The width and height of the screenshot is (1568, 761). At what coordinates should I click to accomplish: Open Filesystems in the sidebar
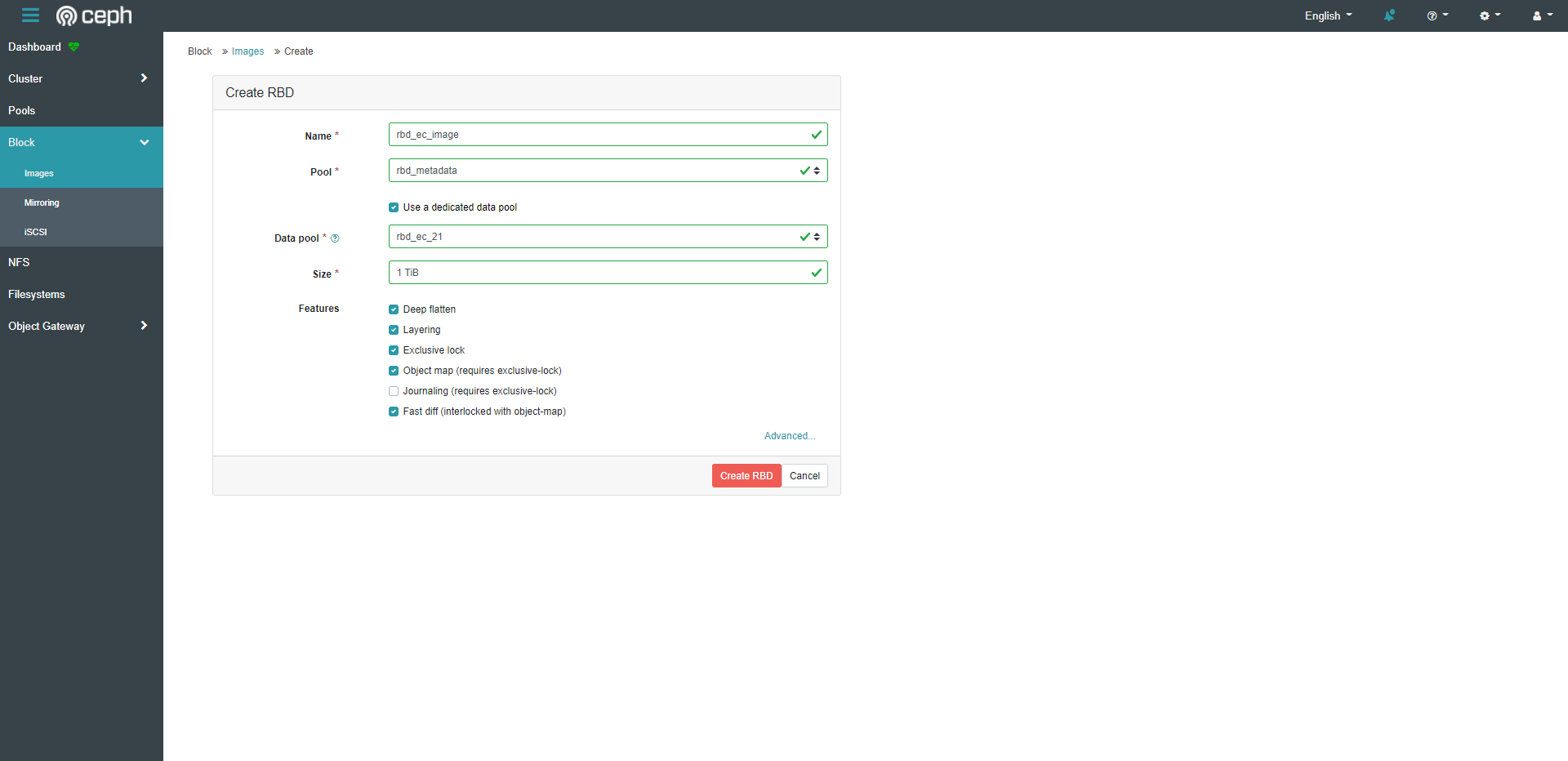coord(82,294)
